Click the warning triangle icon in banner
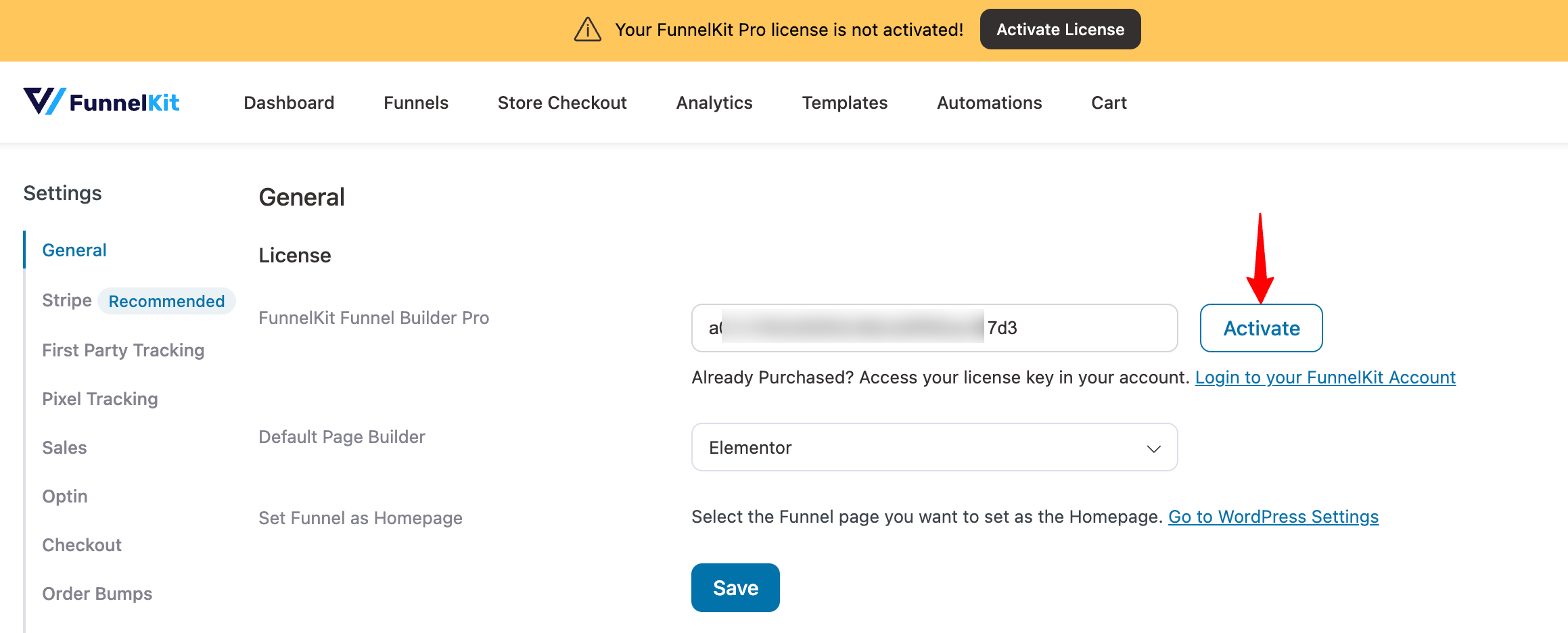The height and width of the screenshot is (633, 1568). coord(587,29)
